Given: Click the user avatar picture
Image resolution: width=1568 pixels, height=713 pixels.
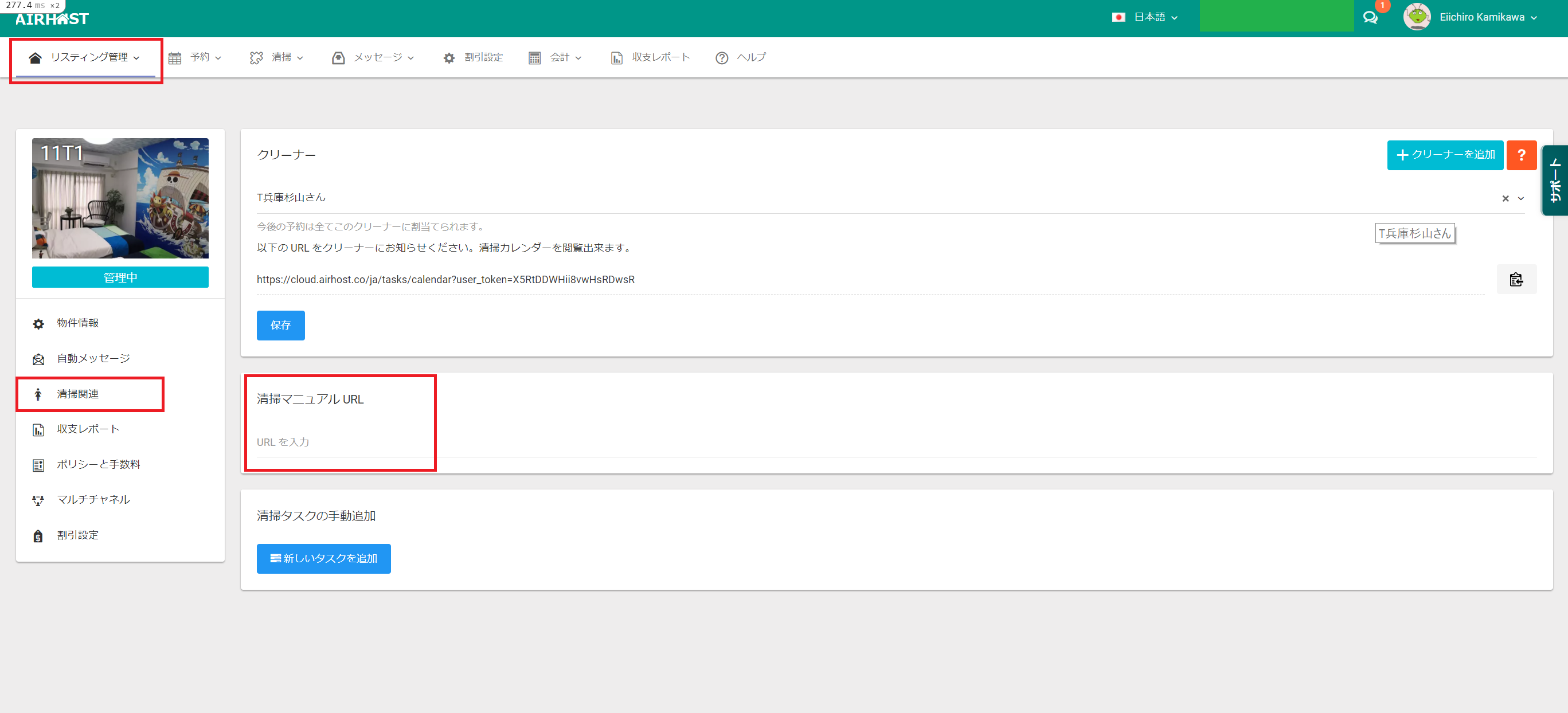Looking at the screenshot, I should (1417, 17).
